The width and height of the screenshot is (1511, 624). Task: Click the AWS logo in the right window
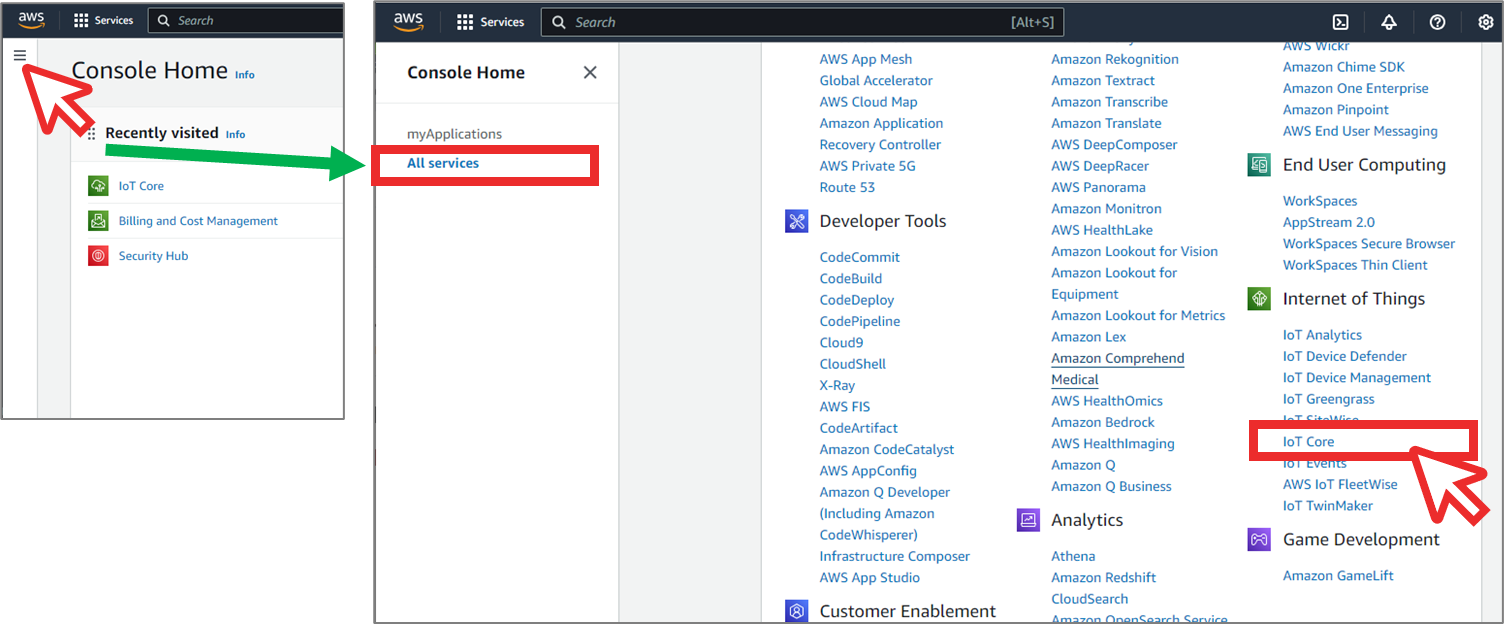[x=408, y=21]
